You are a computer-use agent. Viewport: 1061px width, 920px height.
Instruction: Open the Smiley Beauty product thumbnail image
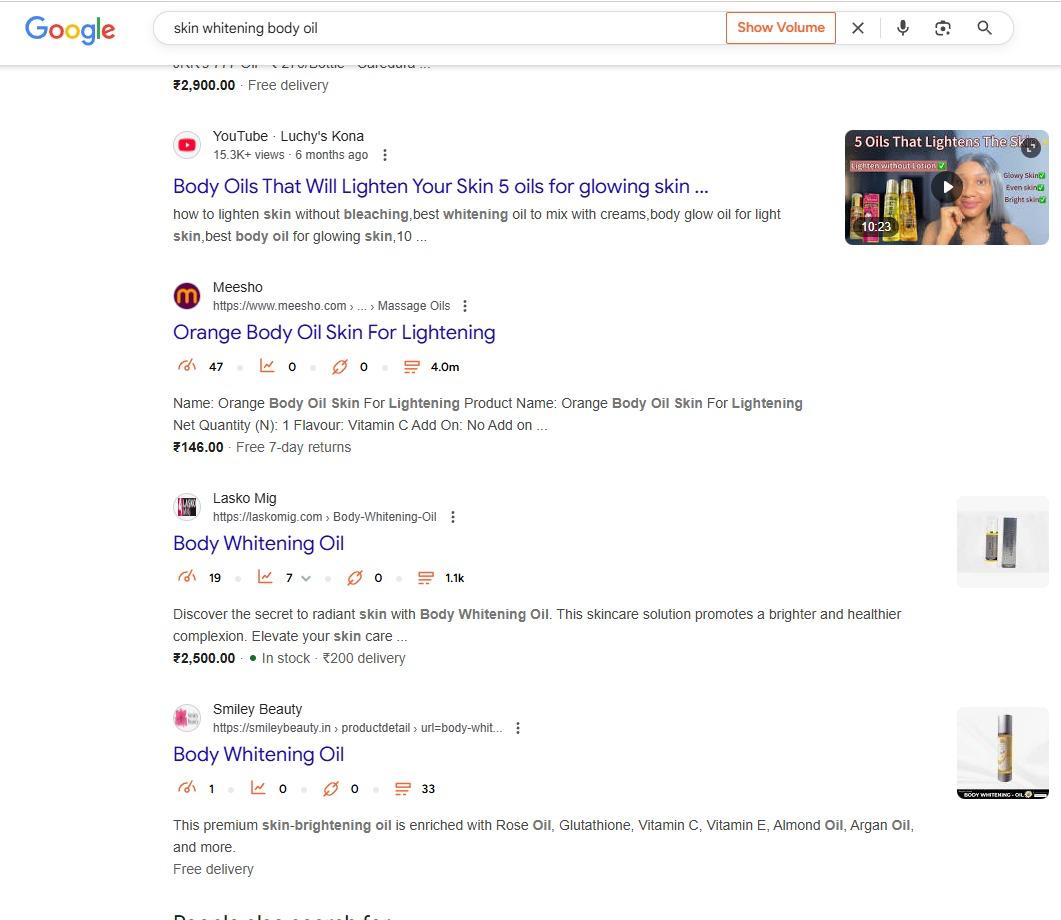[1003, 753]
